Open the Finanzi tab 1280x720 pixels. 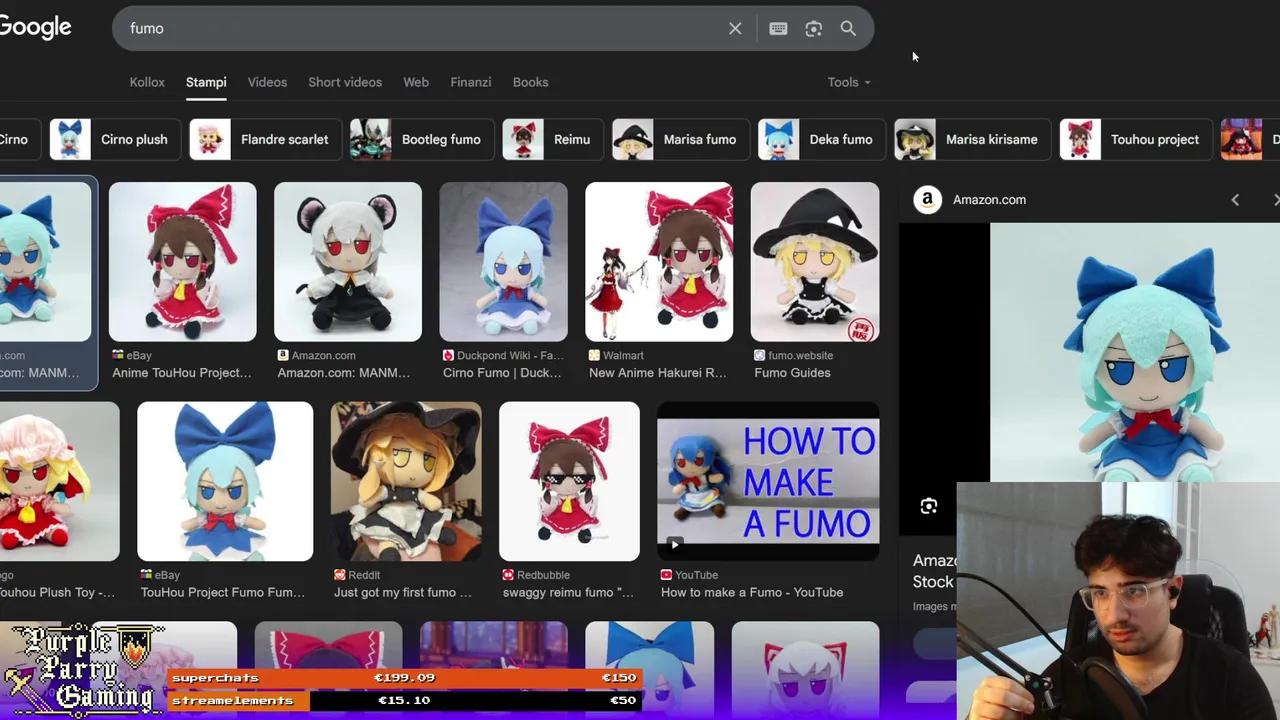(471, 82)
